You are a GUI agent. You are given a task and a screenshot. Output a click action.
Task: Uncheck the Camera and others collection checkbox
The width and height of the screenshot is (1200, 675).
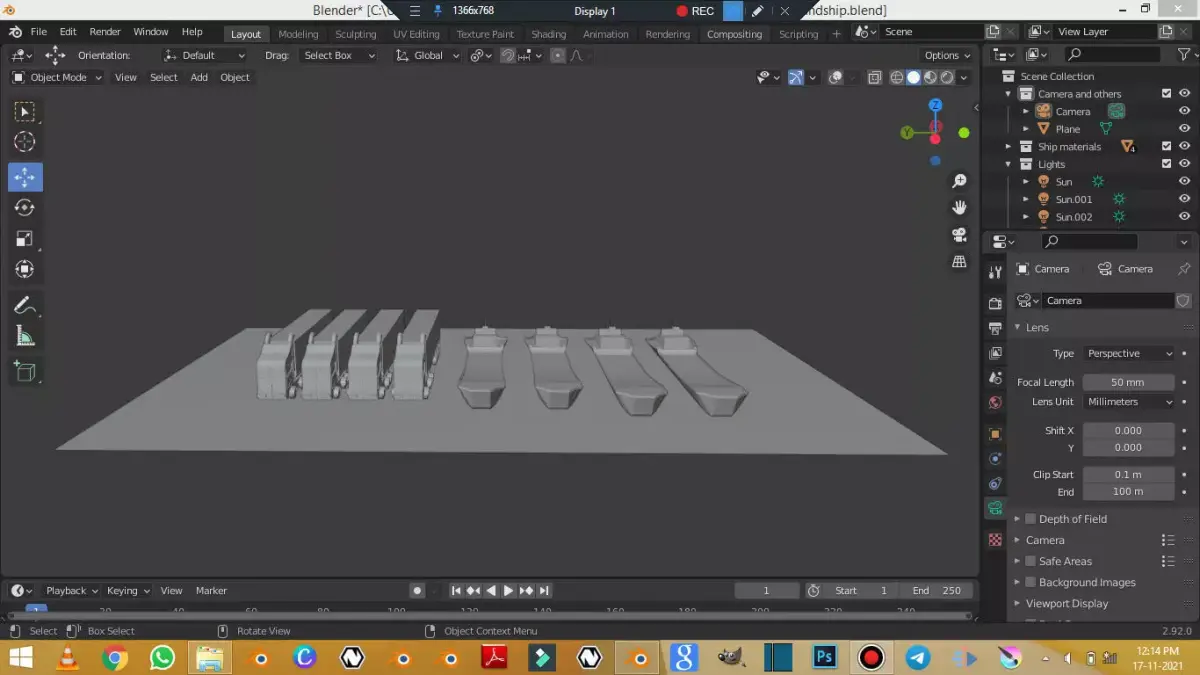(1166, 94)
